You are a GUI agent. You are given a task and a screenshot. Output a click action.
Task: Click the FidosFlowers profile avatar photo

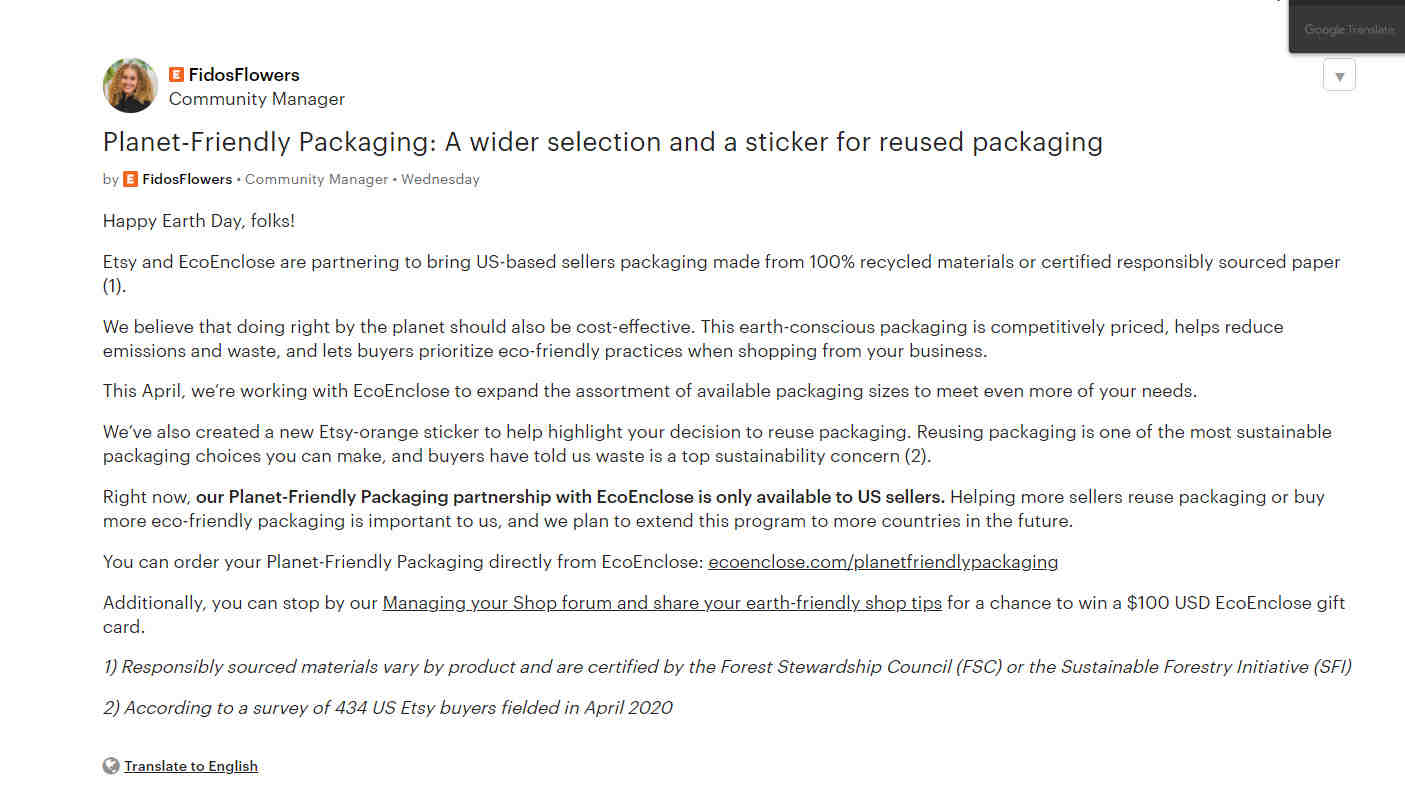pyautogui.click(x=130, y=85)
